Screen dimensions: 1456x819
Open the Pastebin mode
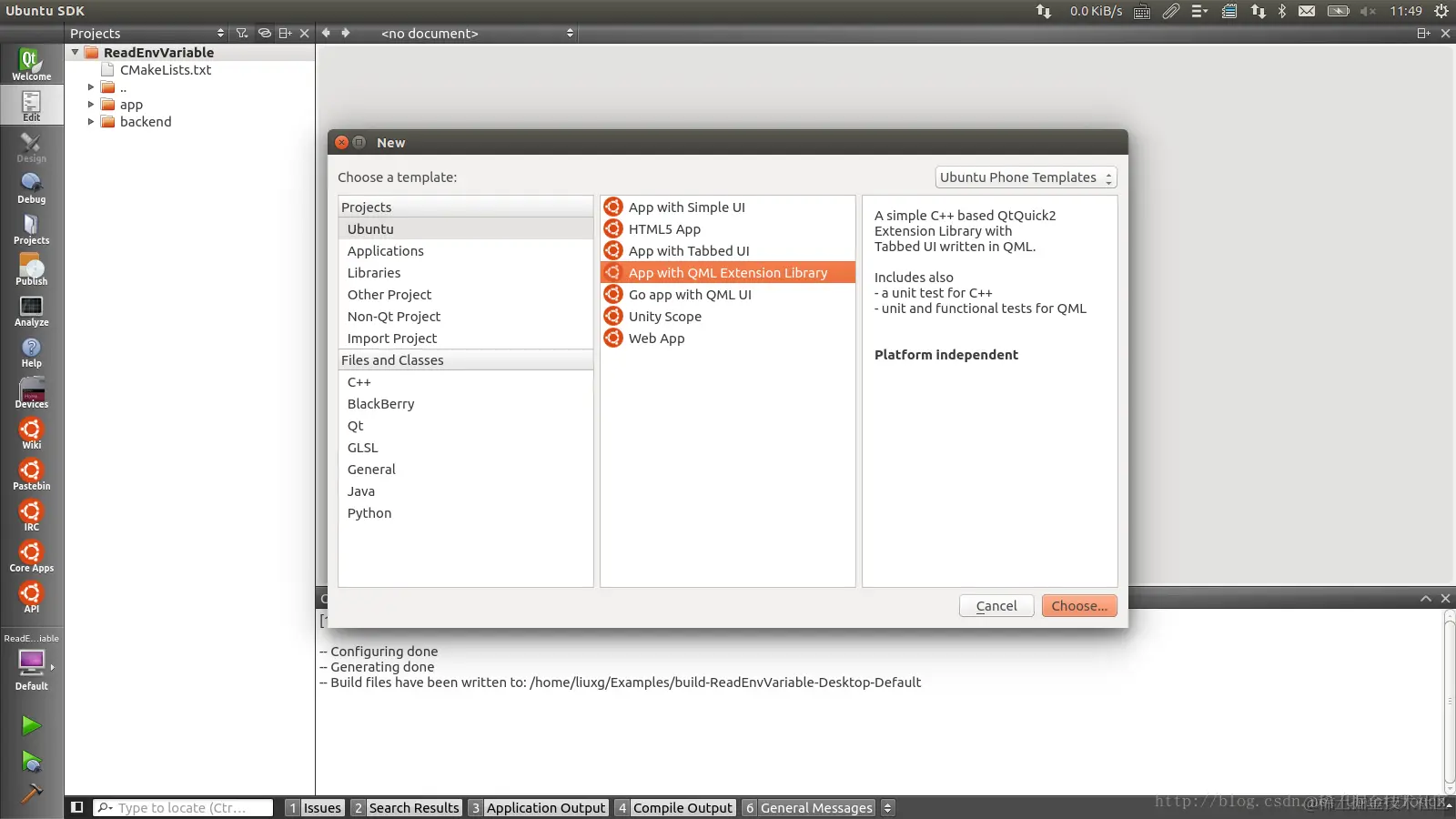(x=31, y=475)
